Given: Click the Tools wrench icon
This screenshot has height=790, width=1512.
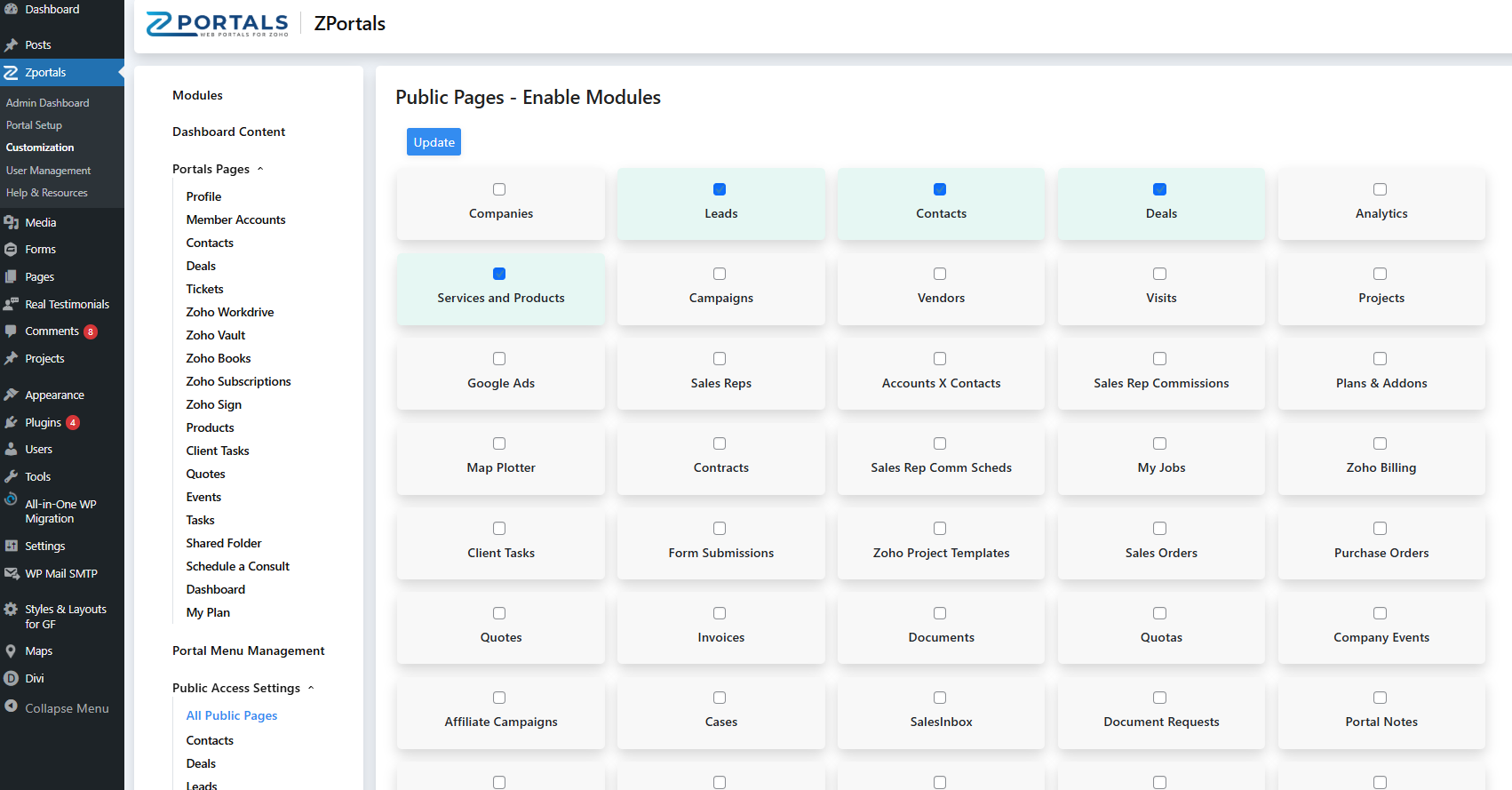Looking at the screenshot, I should 11,477.
